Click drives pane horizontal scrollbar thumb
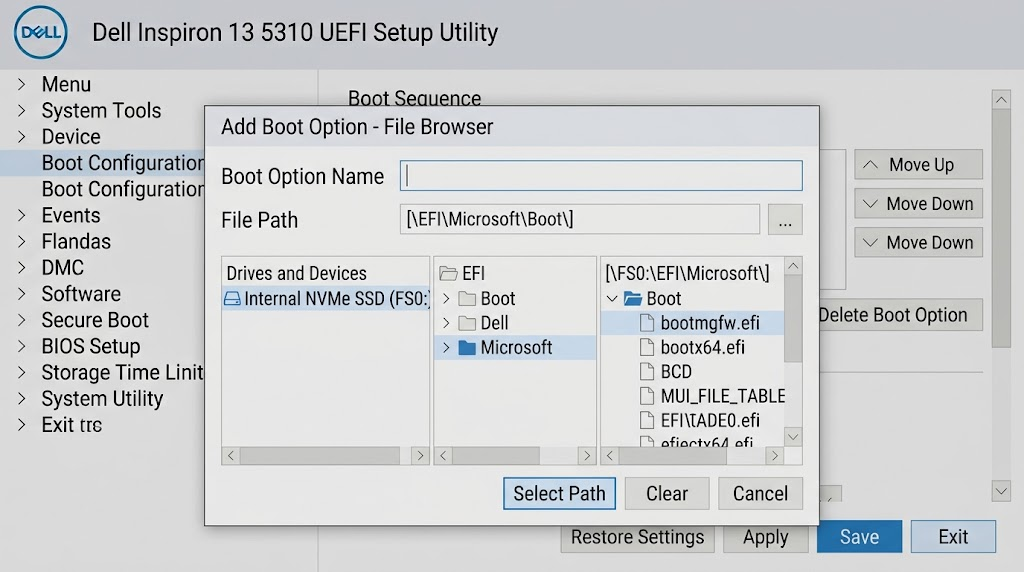Image resolution: width=1024 pixels, height=572 pixels. tap(319, 455)
